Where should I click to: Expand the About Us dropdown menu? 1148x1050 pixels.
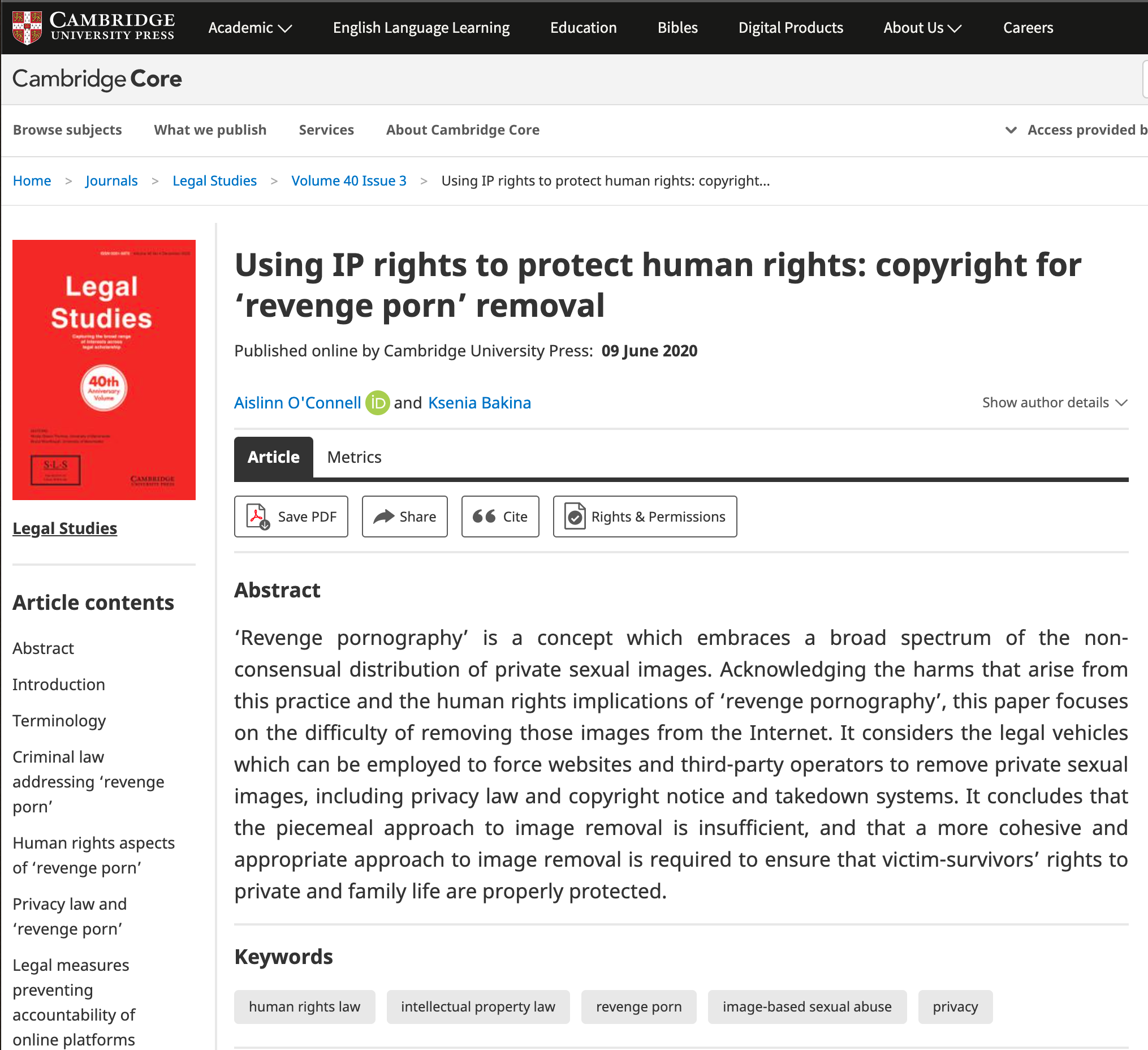(x=922, y=27)
